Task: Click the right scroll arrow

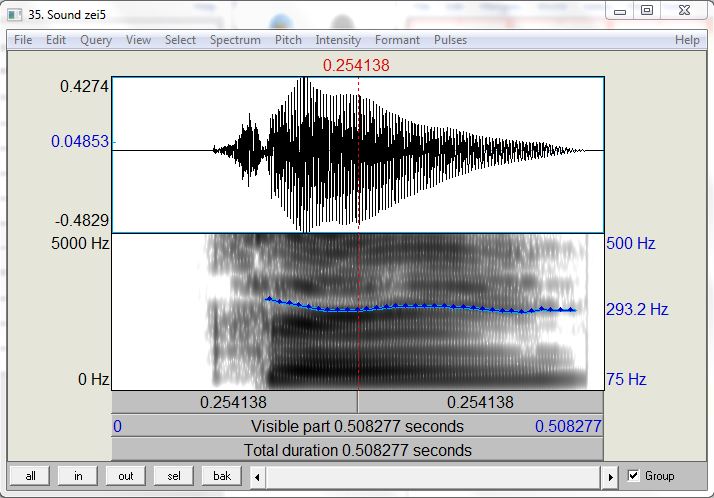Action: (x=611, y=477)
